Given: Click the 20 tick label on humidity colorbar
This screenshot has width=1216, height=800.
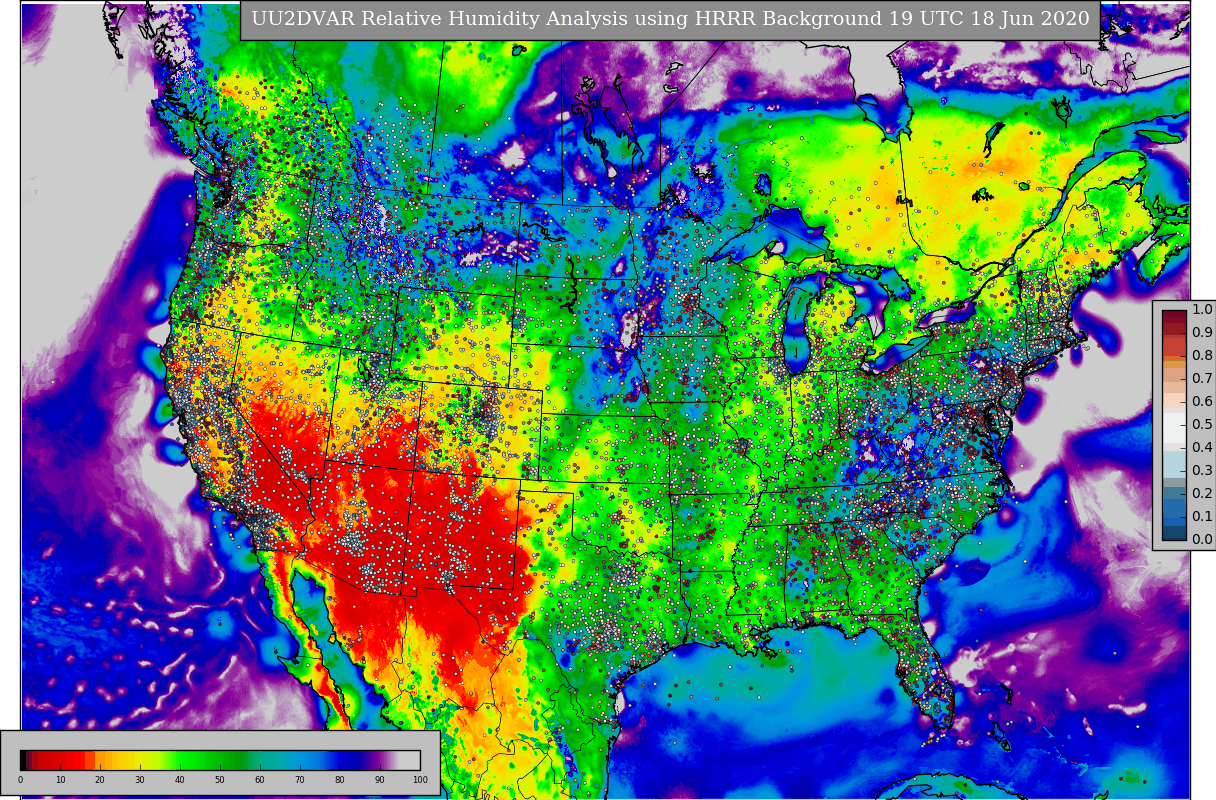Looking at the screenshot, I should 100,780.
